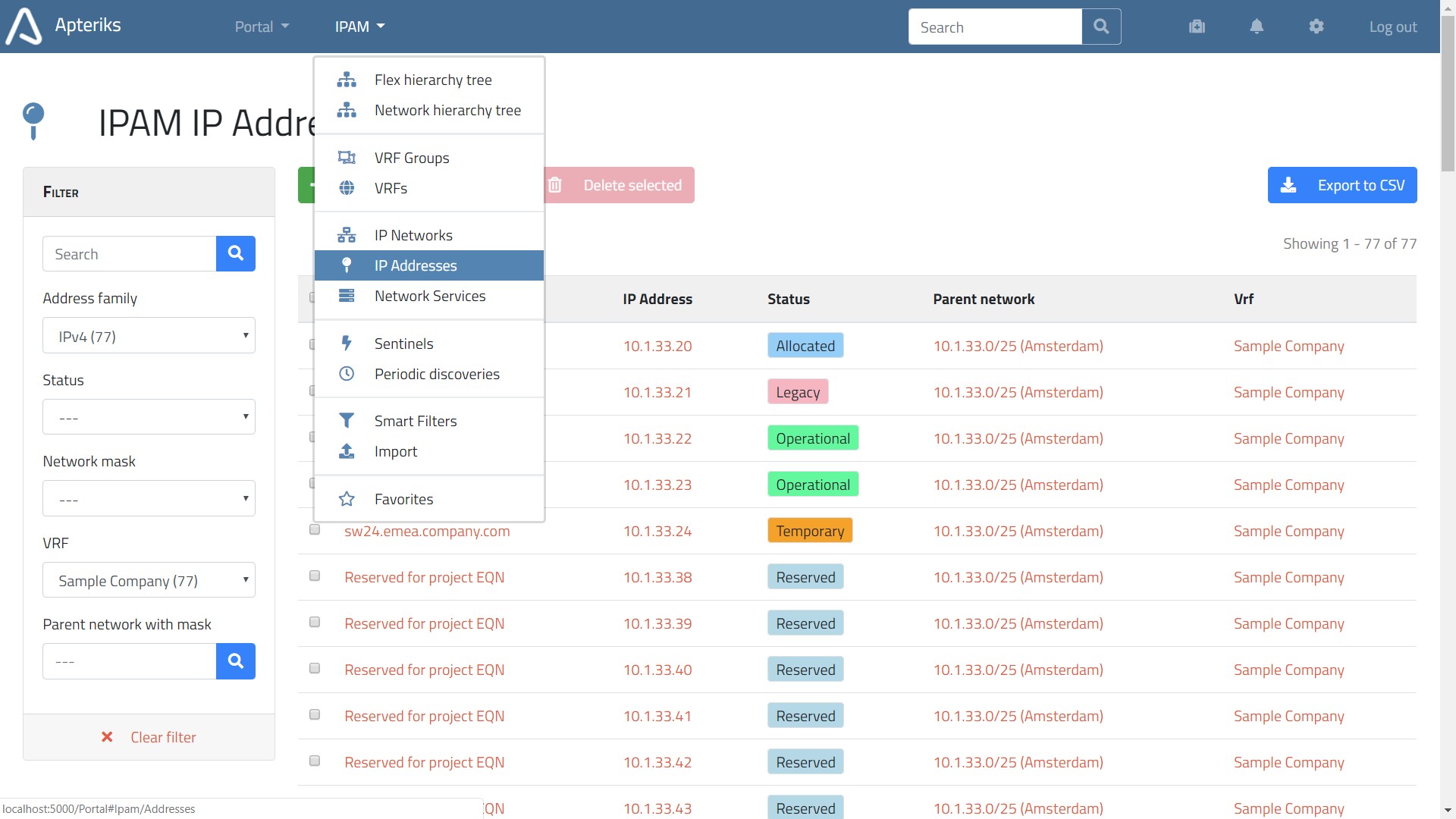Click the first aid kit icon
The image size is (1456, 819).
tap(1197, 27)
